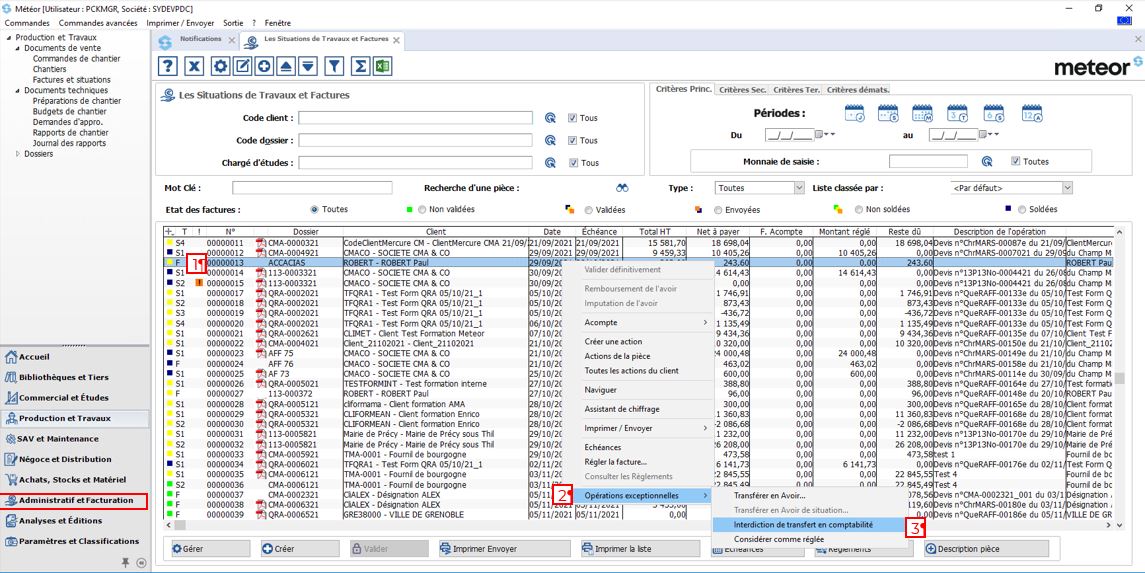The width and height of the screenshot is (1145, 573).
Task: Uncheck Toutes for Monnaie de saisie
Action: [x=1015, y=161]
